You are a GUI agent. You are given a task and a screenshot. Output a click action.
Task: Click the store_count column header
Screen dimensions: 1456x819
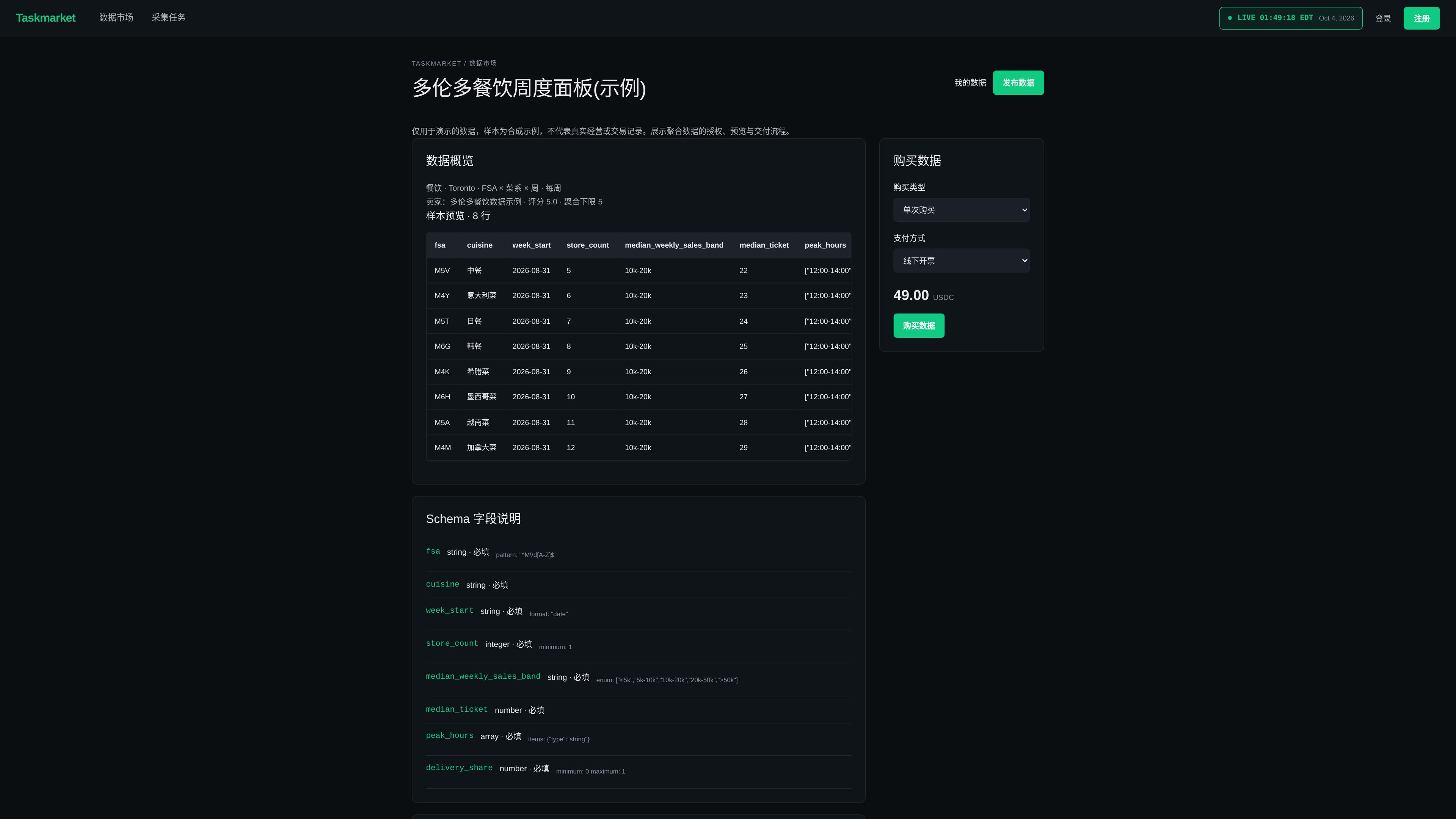click(x=587, y=245)
